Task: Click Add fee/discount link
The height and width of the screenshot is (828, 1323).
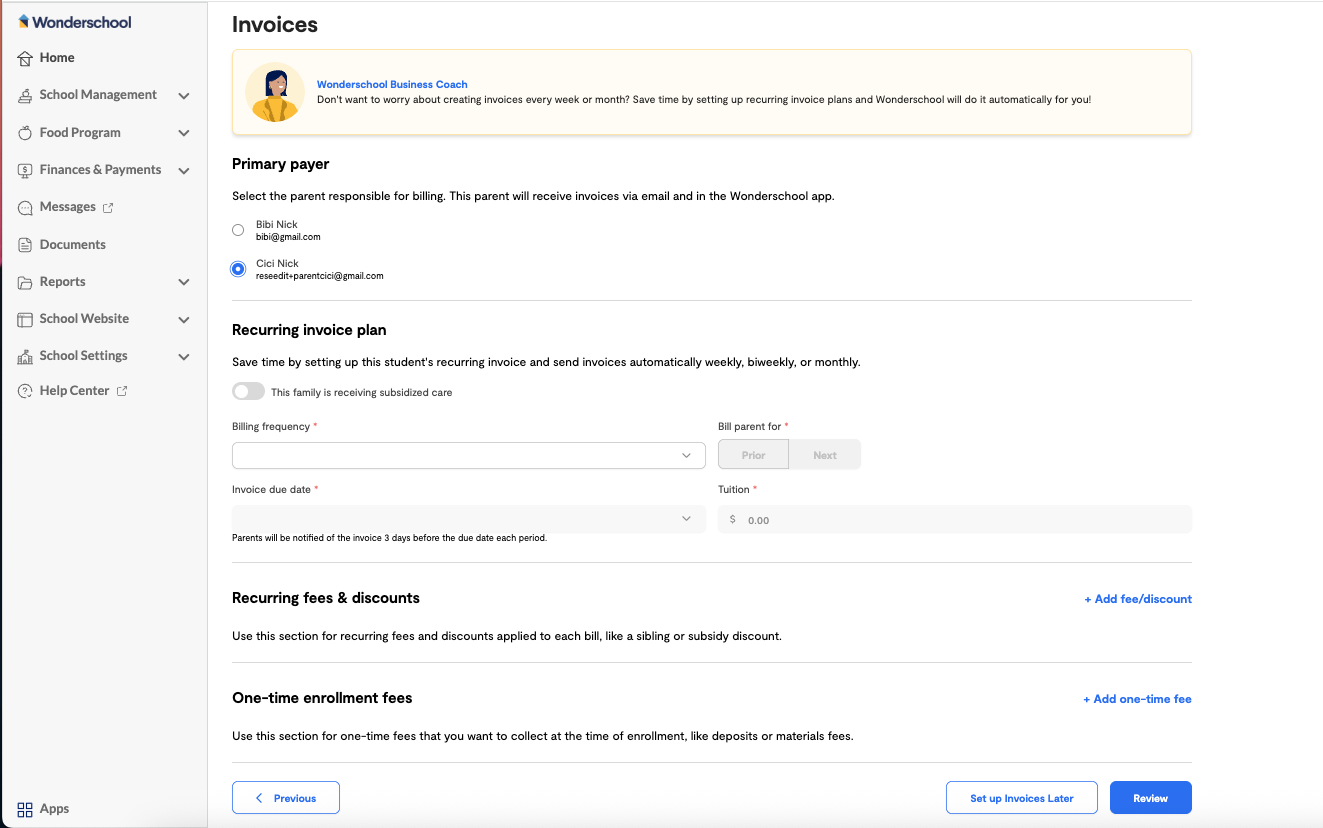Action: tap(1138, 599)
